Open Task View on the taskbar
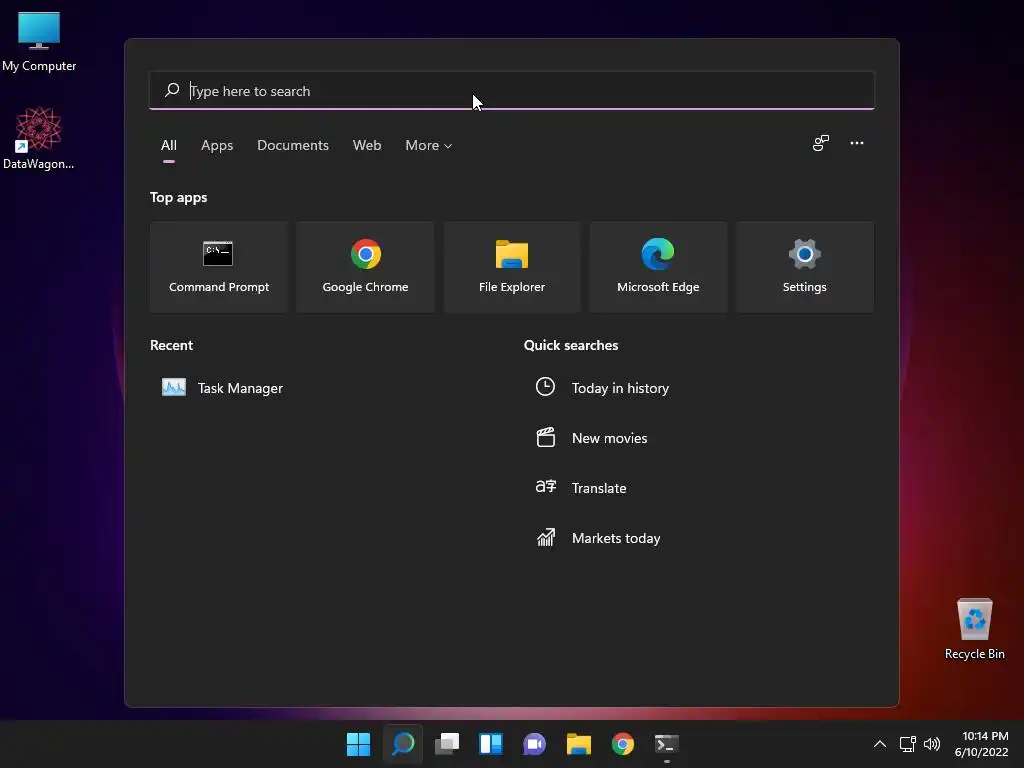Screen dimensions: 1024x768 tap(447, 744)
